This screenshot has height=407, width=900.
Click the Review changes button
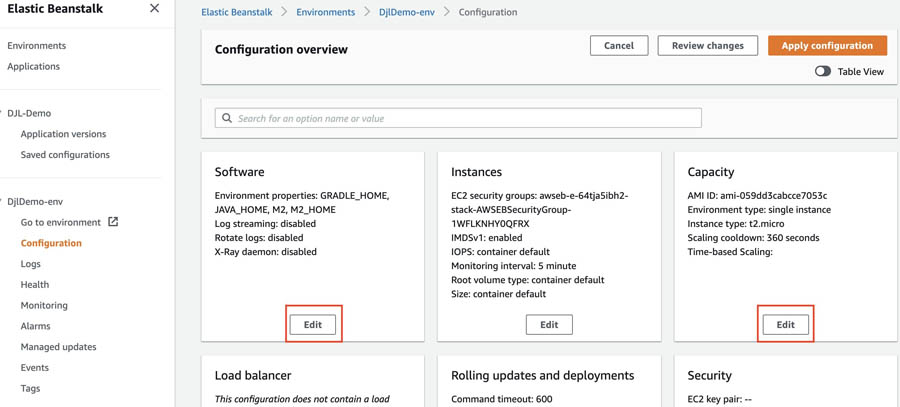click(x=708, y=45)
